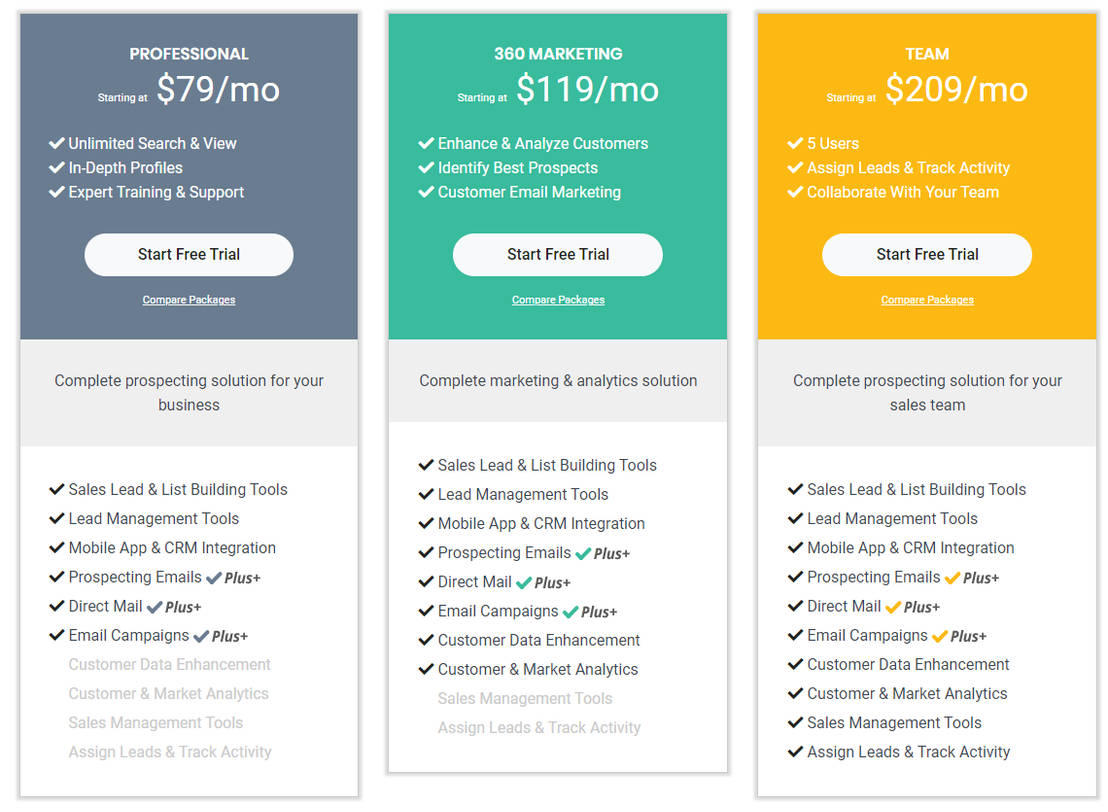Follow Compare Packages link under 360 Marketing
1108x812 pixels.
tap(558, 300)
